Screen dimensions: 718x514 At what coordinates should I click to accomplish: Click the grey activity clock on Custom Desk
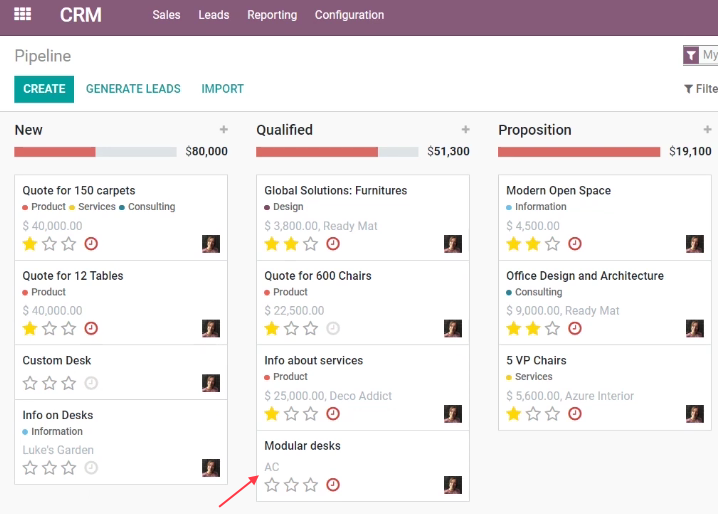[91, 383]
